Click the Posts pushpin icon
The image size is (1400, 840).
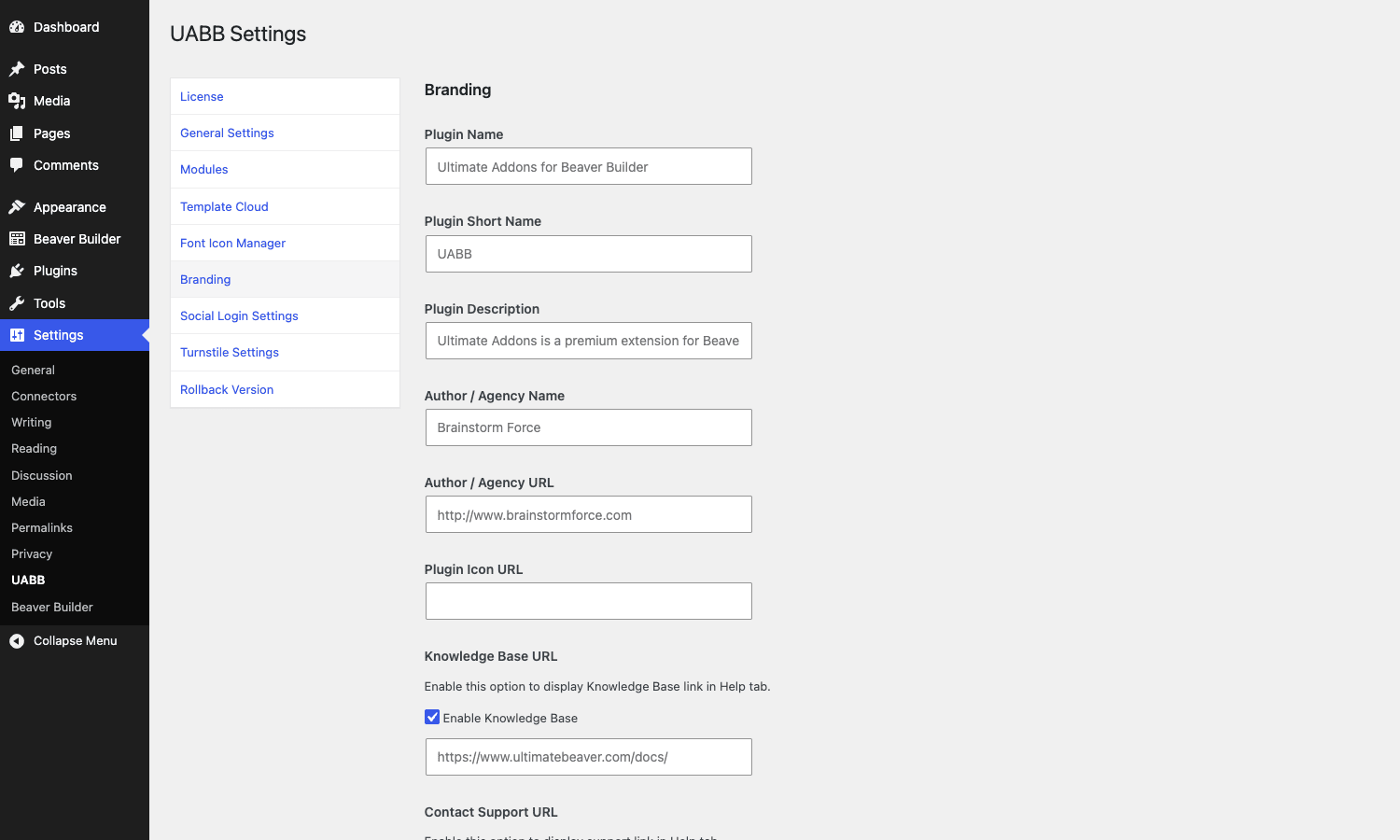click(x=17, y=69)
